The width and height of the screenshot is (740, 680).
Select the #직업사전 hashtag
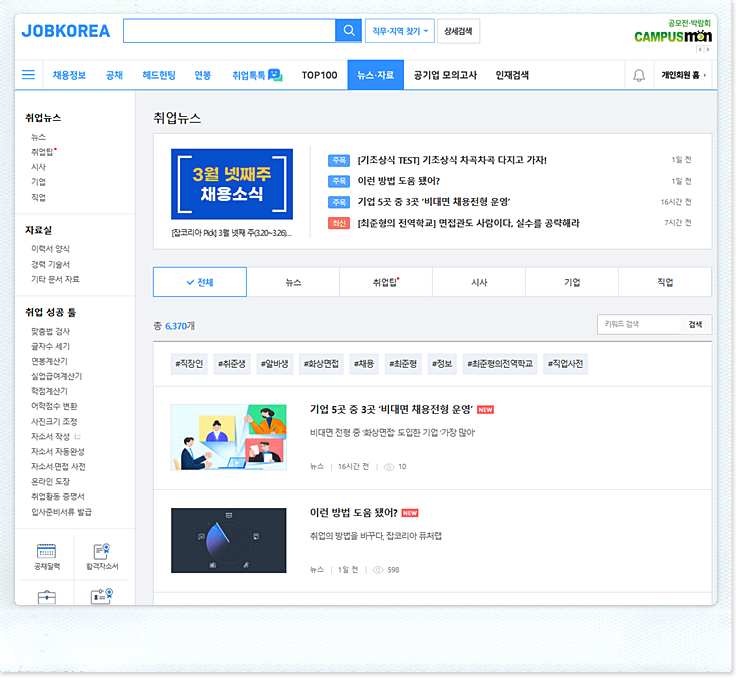tap(566, 364)
